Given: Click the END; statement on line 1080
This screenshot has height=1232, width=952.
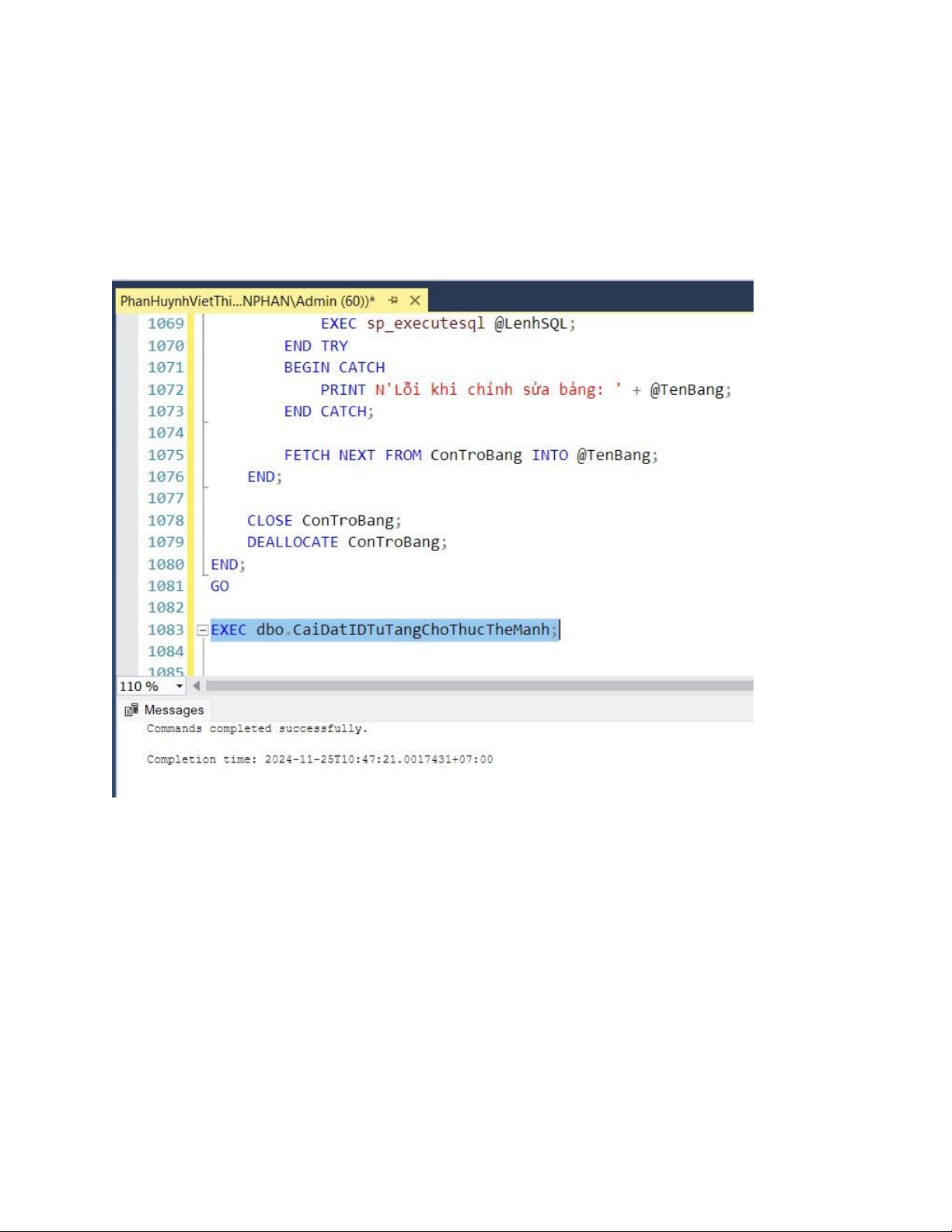Looking at the screenshot, I should click(228, 564).
